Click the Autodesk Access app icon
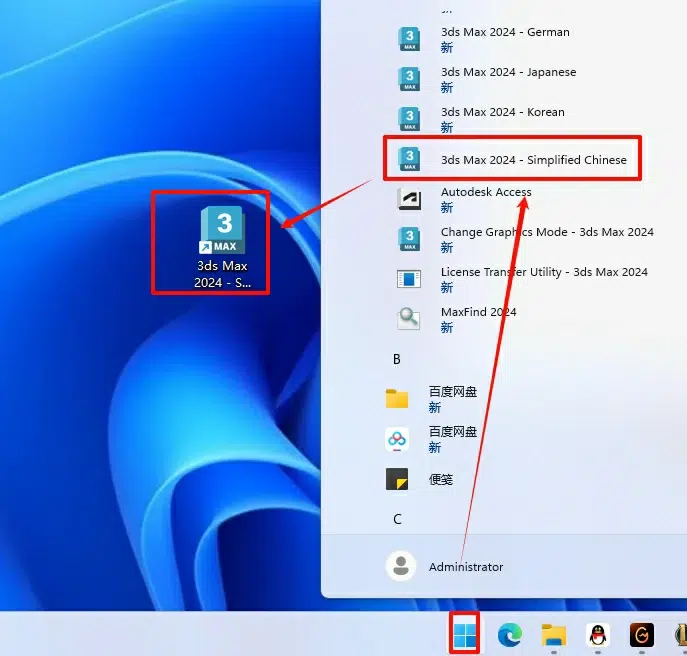This screenshot has width=687, height=656. (409, 199)
